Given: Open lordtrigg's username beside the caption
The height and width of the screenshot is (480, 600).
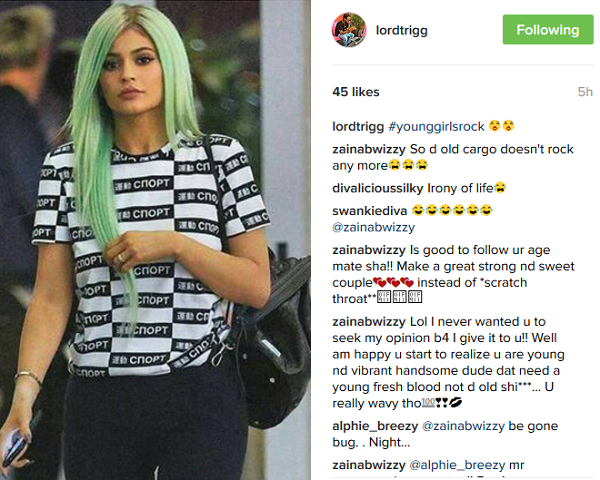Looking at the screenshot, I should tap(358, 126).
